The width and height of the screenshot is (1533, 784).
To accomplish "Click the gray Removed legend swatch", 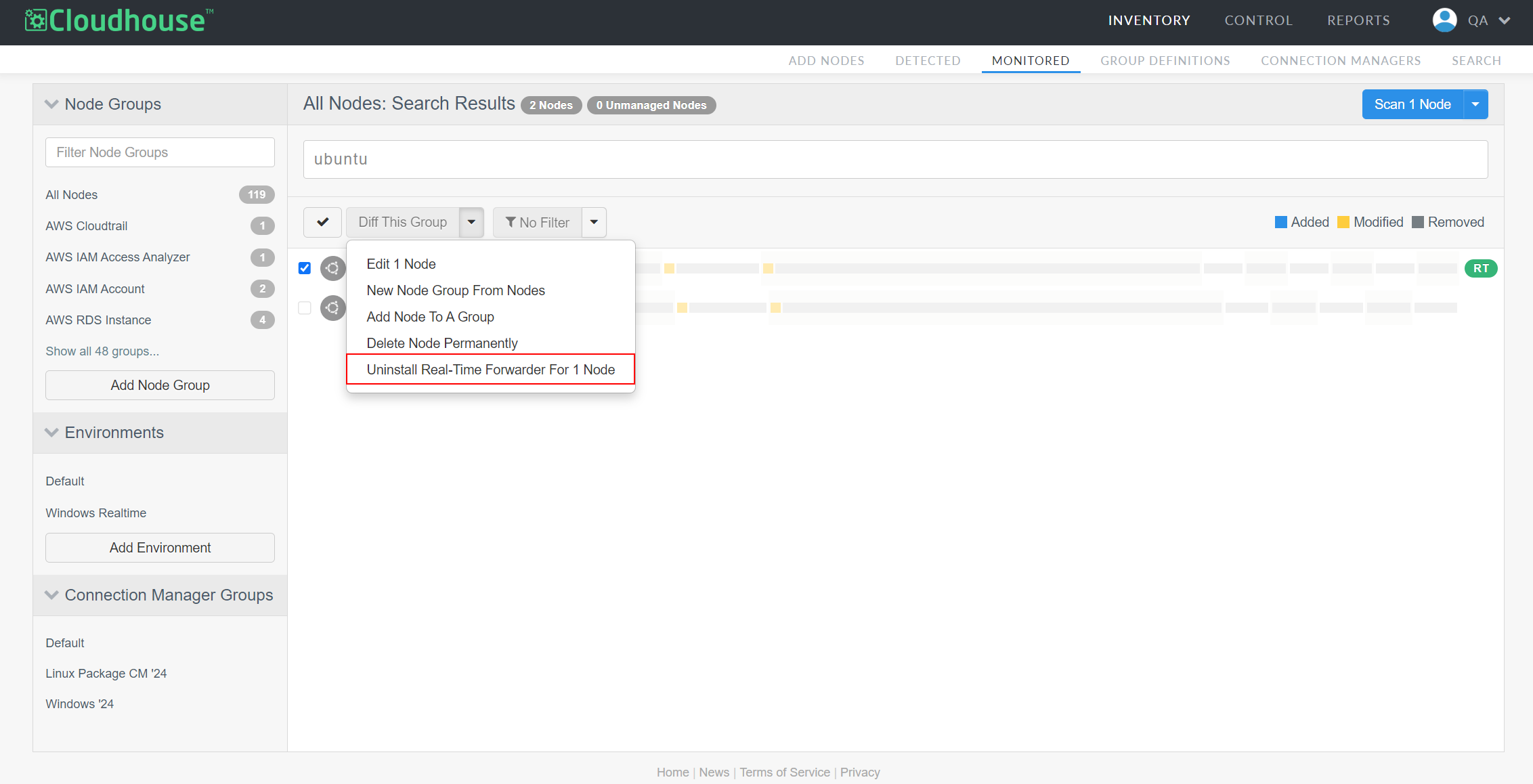I will tap(1418, 222).
